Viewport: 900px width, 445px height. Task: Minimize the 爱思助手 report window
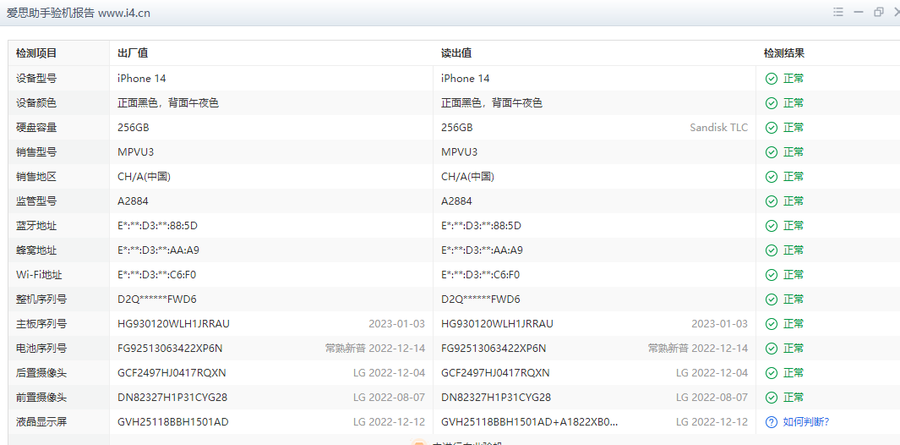pos(859,12)
